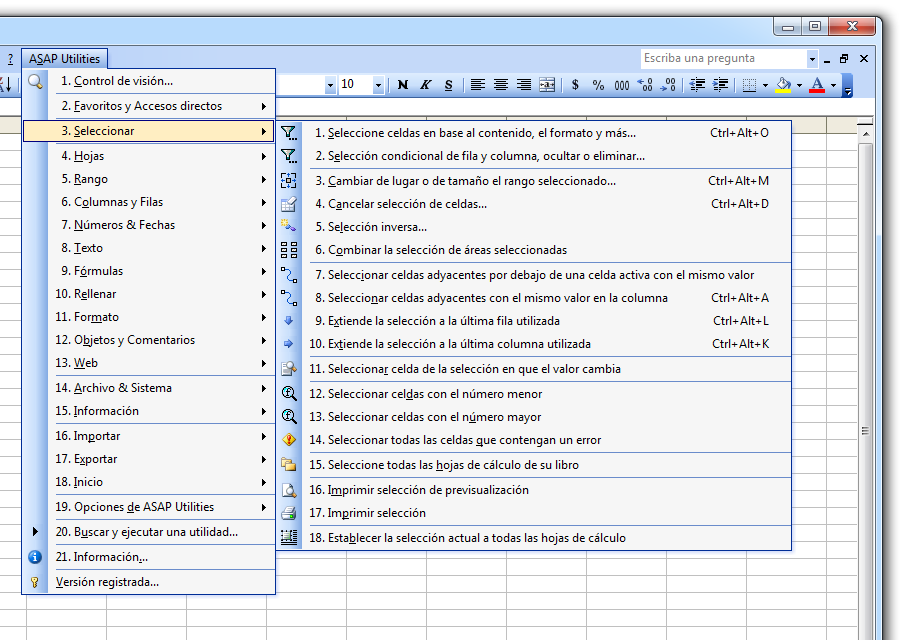
Task: Click the merge and center icon
Action: 546,85
